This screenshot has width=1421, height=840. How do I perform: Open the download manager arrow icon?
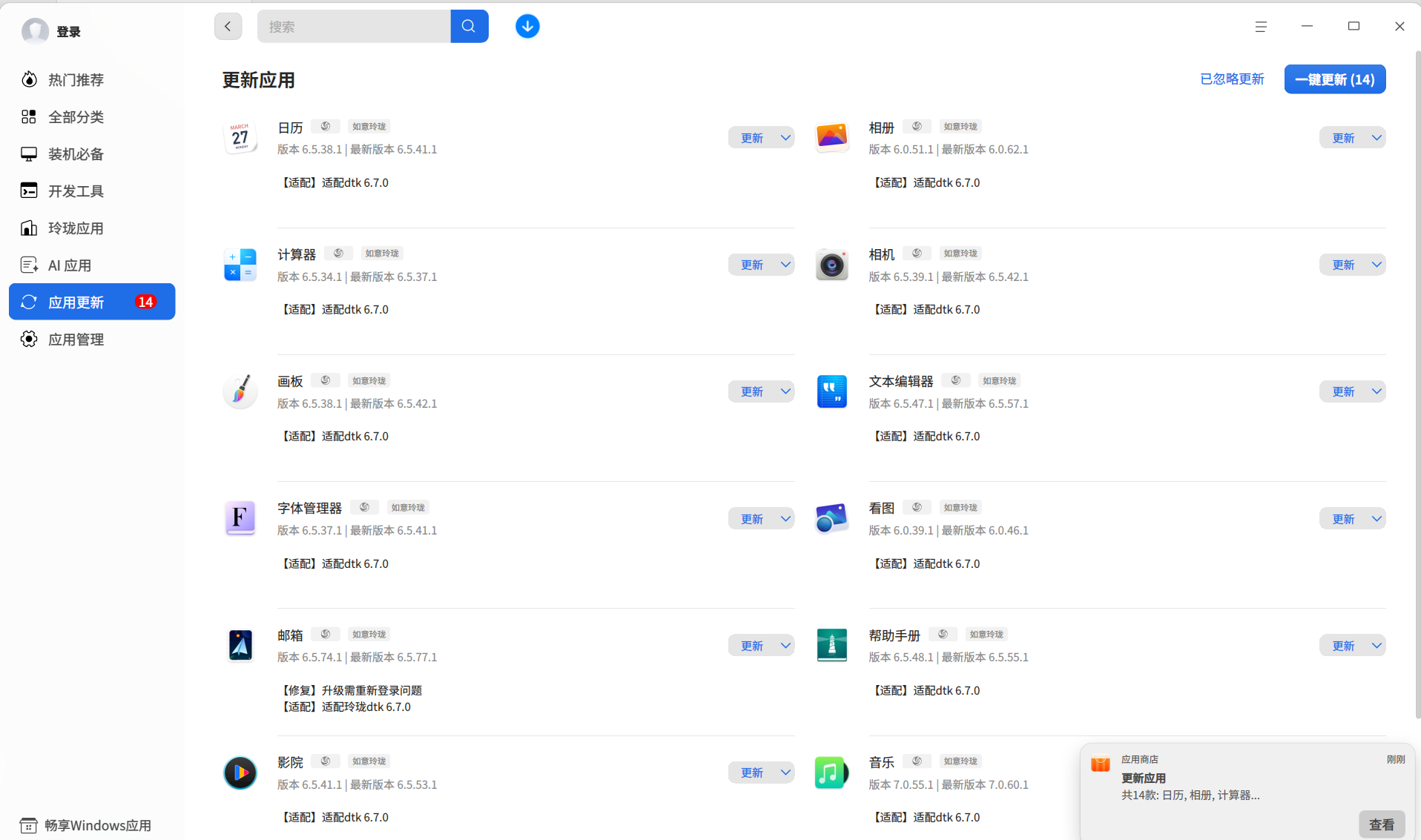click(x=527, y=27)
